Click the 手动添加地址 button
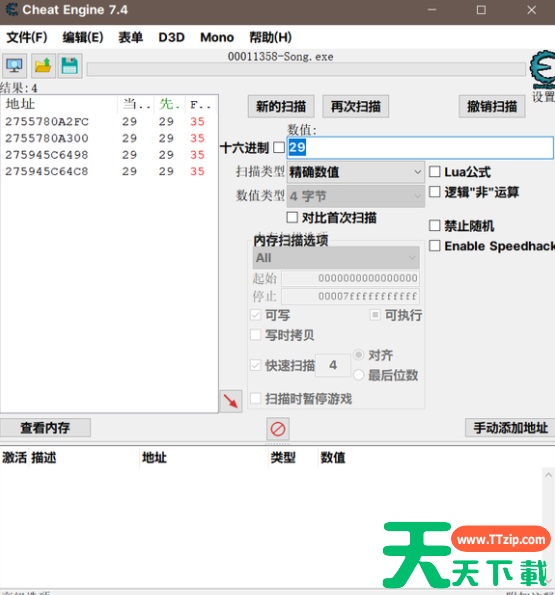 coord(510,428)
